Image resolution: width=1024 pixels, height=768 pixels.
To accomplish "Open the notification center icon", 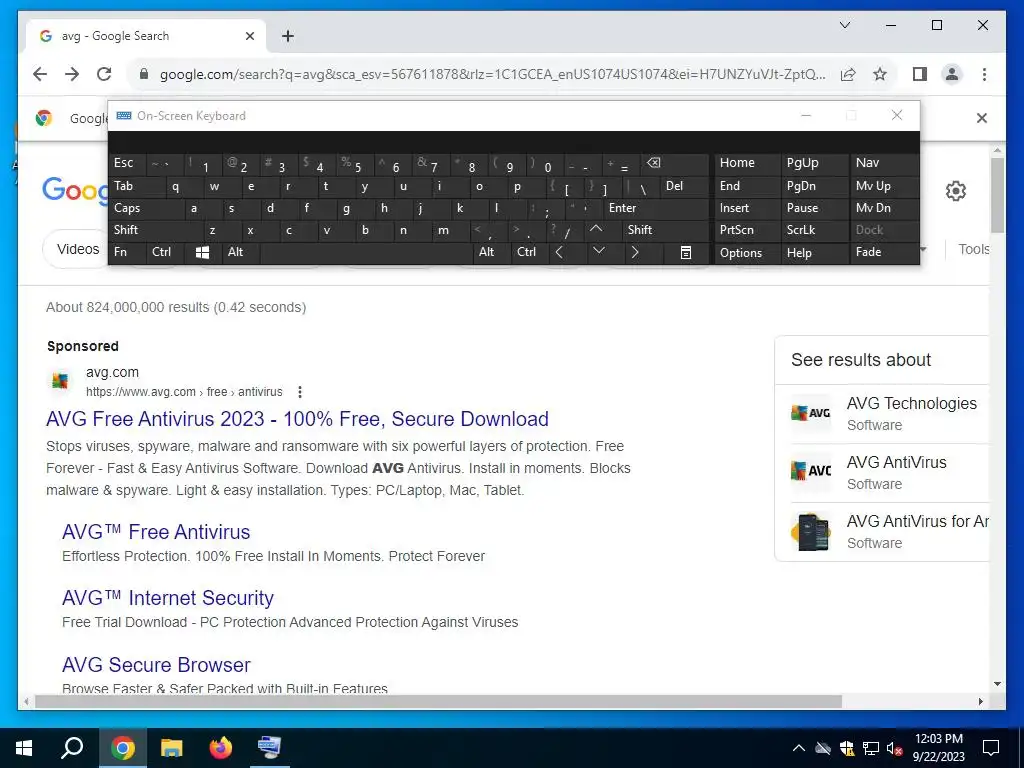I will [x=991, y=748].
